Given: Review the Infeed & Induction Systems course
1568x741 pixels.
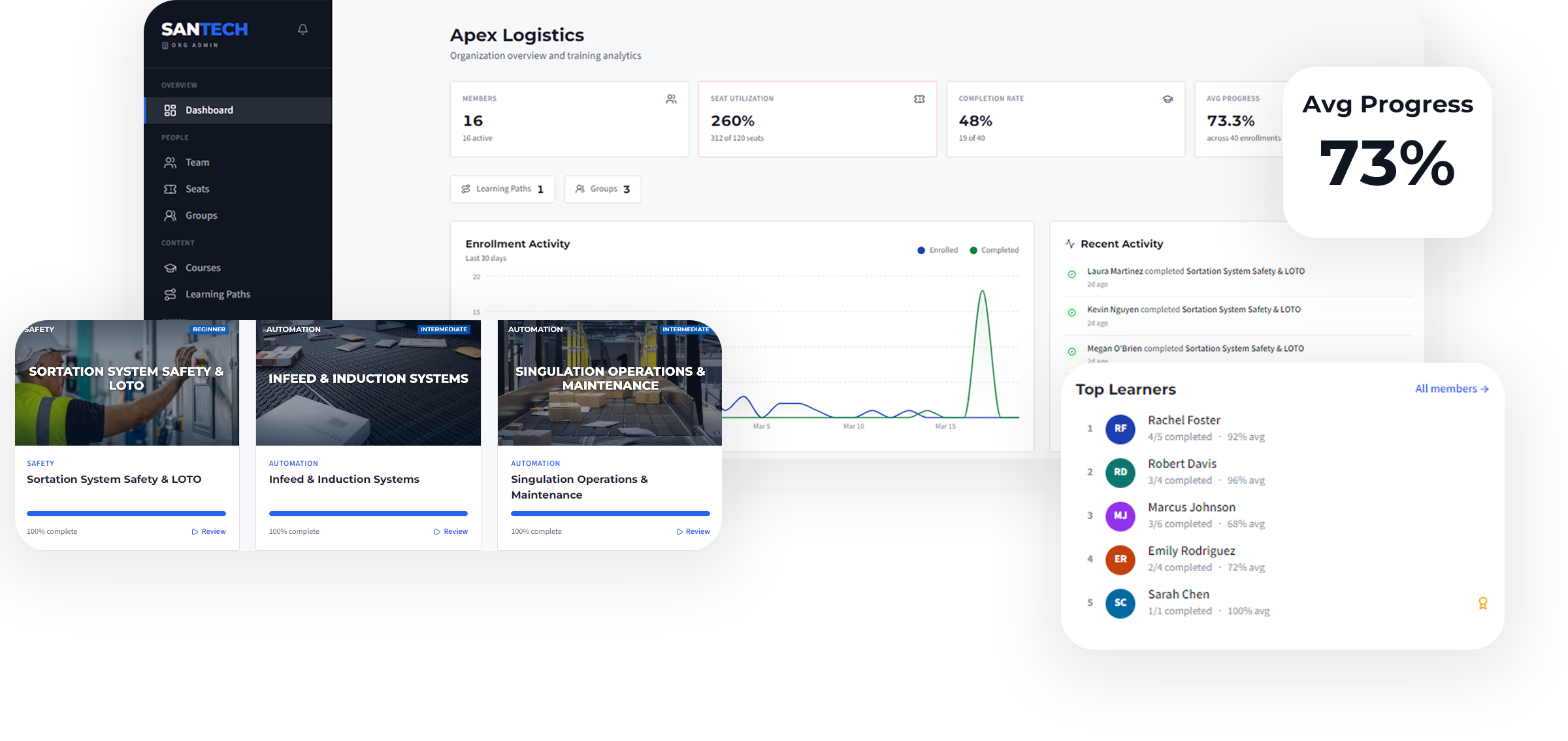Looking at the screenshot, I should pyautogui.click(x=451, y=532).
